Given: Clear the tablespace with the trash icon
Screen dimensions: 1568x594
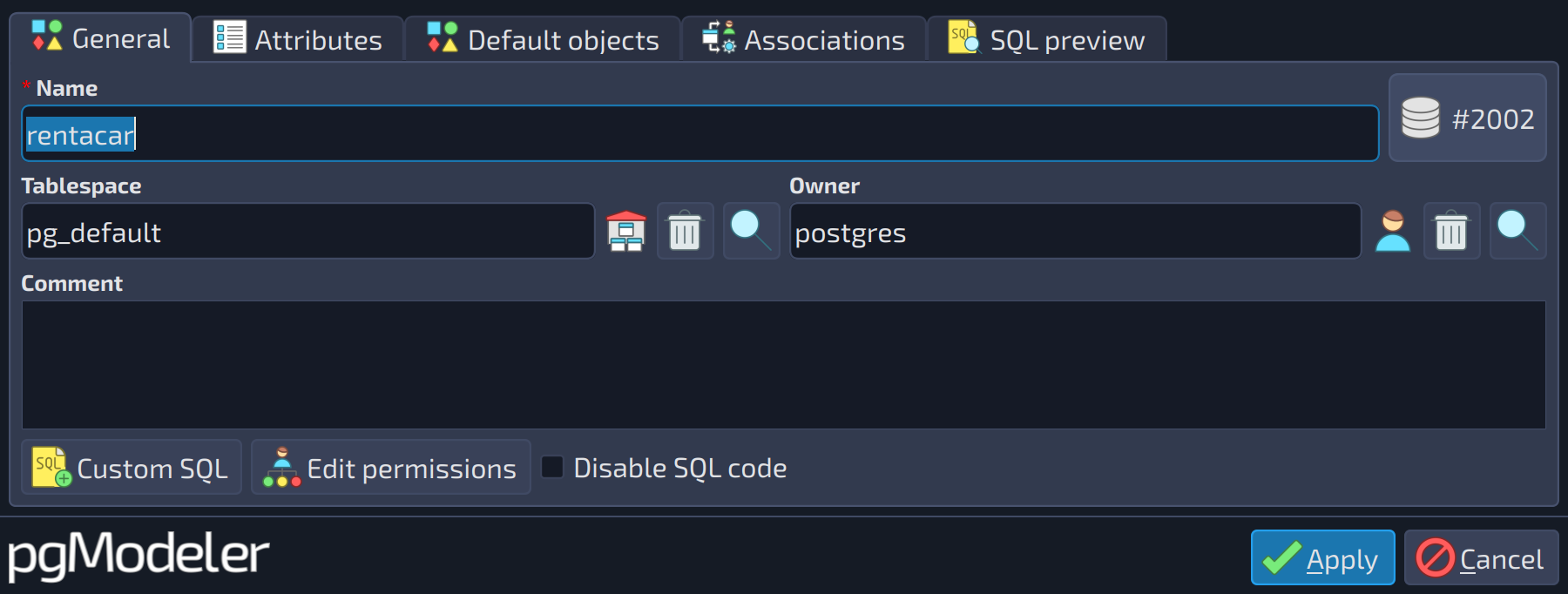Looking at the screenshot, I should click(685, 232).
